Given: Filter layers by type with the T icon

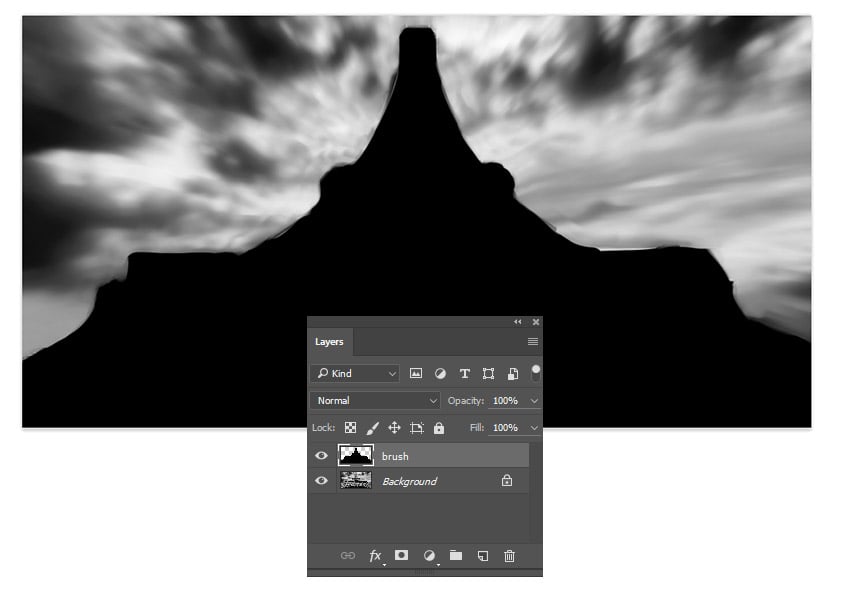Looking at the screenshot, I should point(464,373).
